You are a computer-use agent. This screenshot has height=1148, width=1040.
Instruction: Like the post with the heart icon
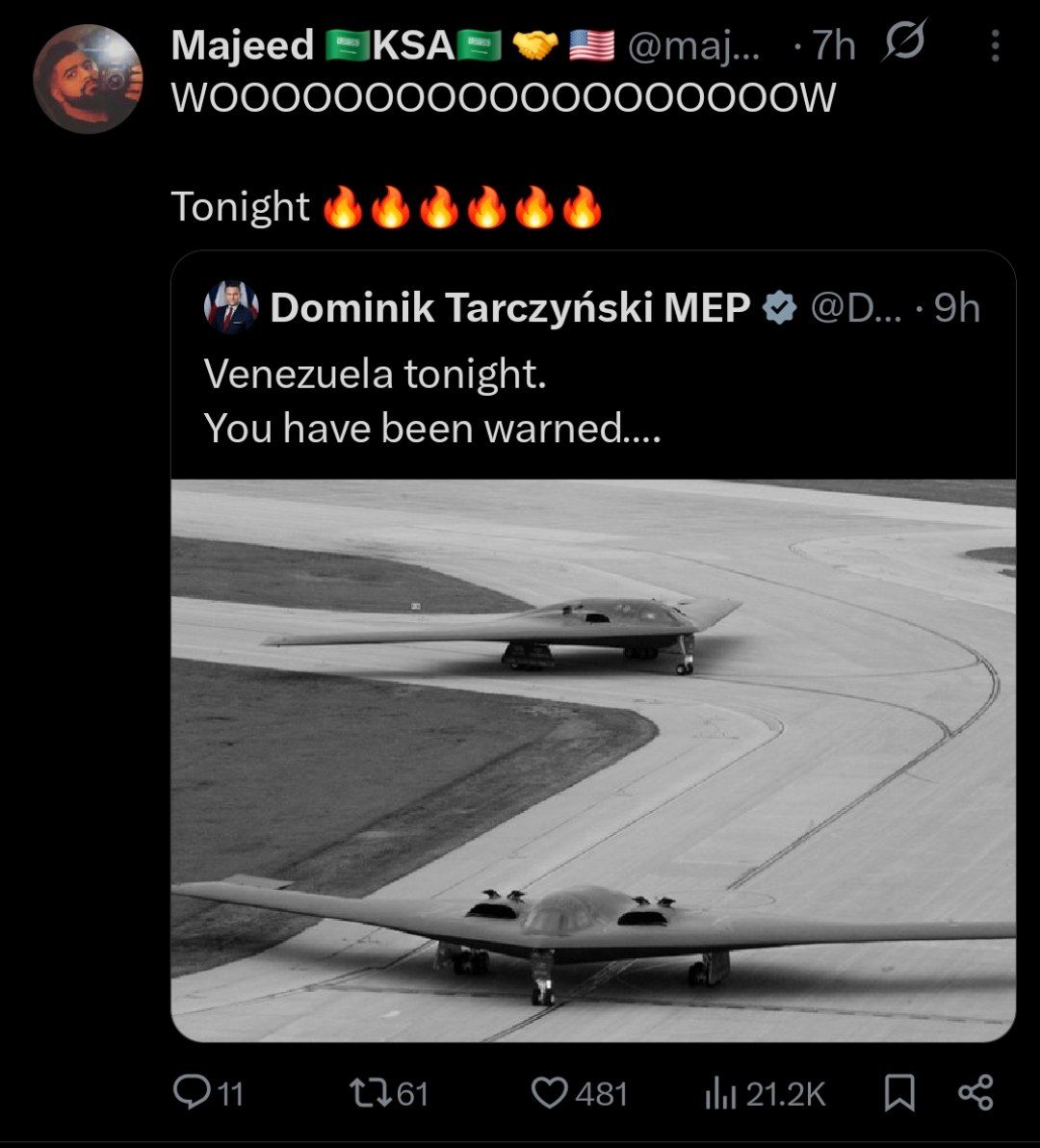coord(551,1093)
